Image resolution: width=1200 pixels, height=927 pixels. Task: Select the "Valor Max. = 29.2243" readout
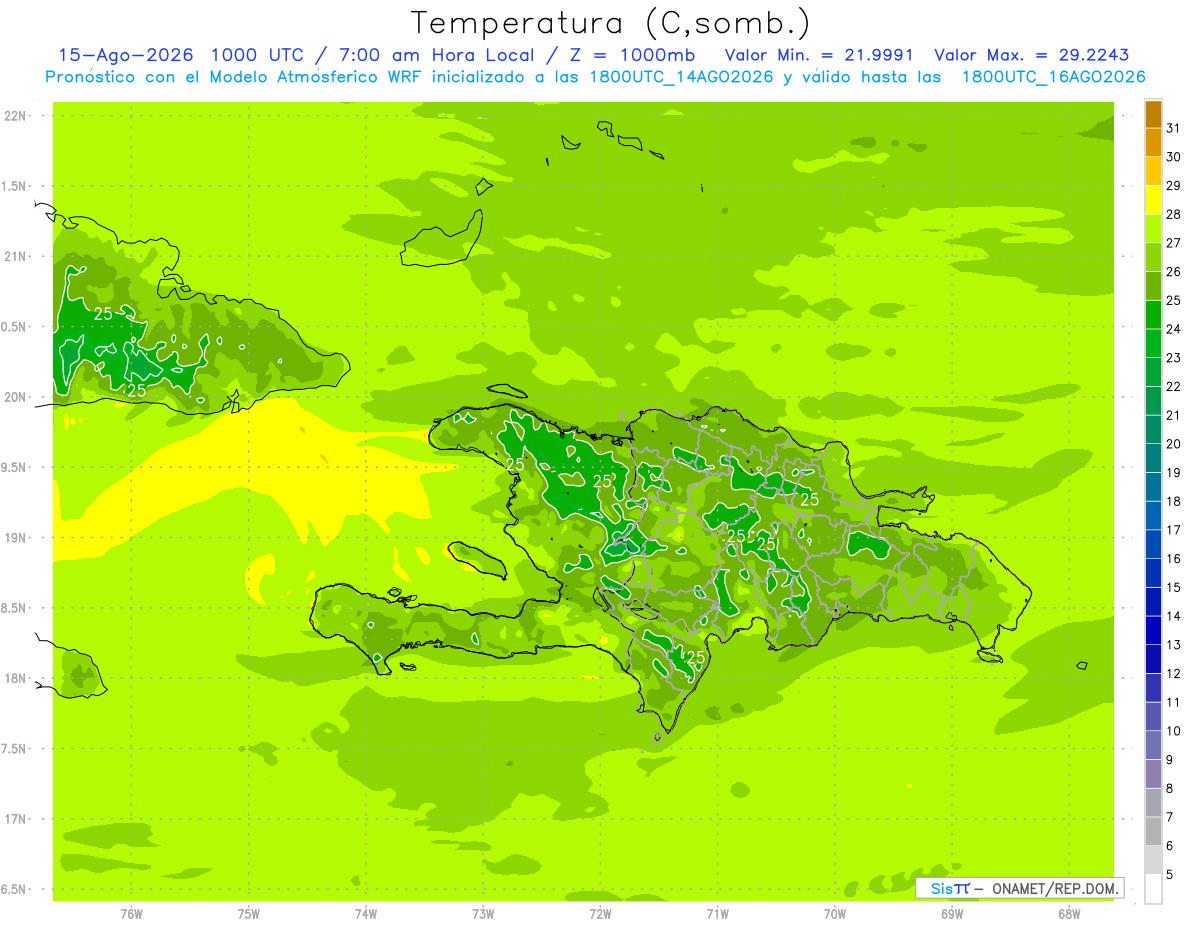[1031, 55]
